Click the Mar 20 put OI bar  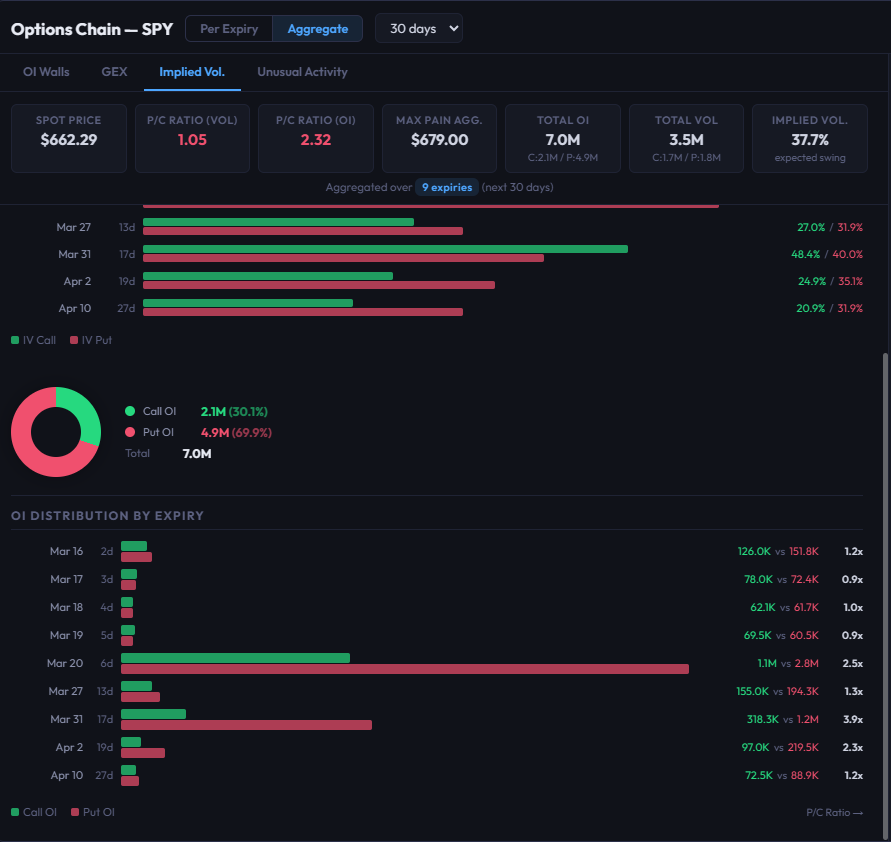click(x=405, y=669)
